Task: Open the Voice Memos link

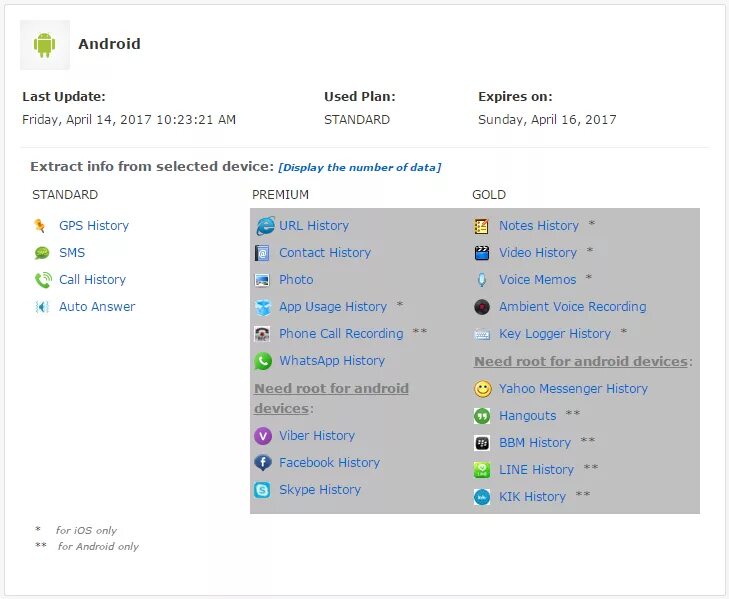Action: 537,280
